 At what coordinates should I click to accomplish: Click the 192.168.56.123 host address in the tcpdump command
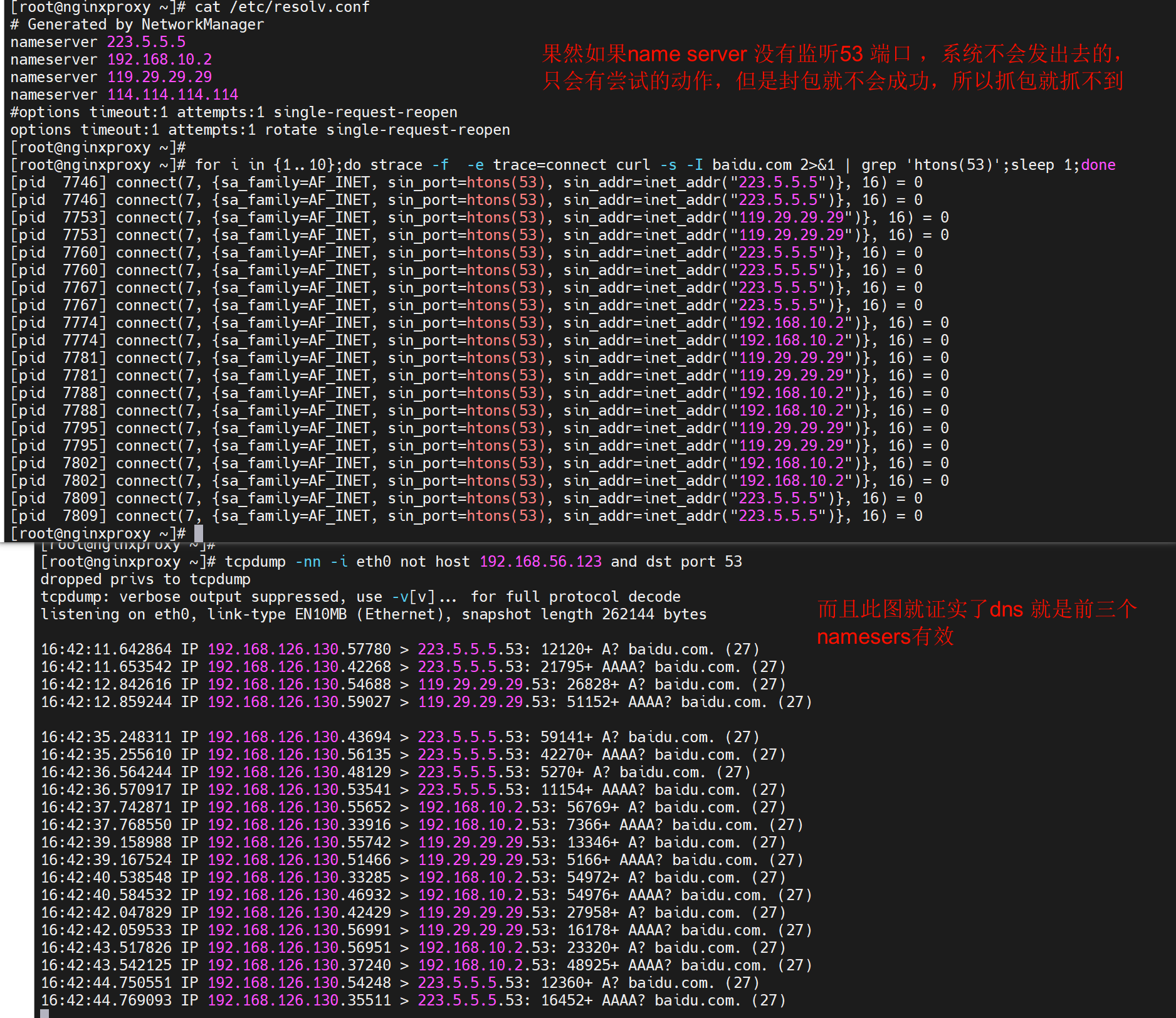point(540,562)
